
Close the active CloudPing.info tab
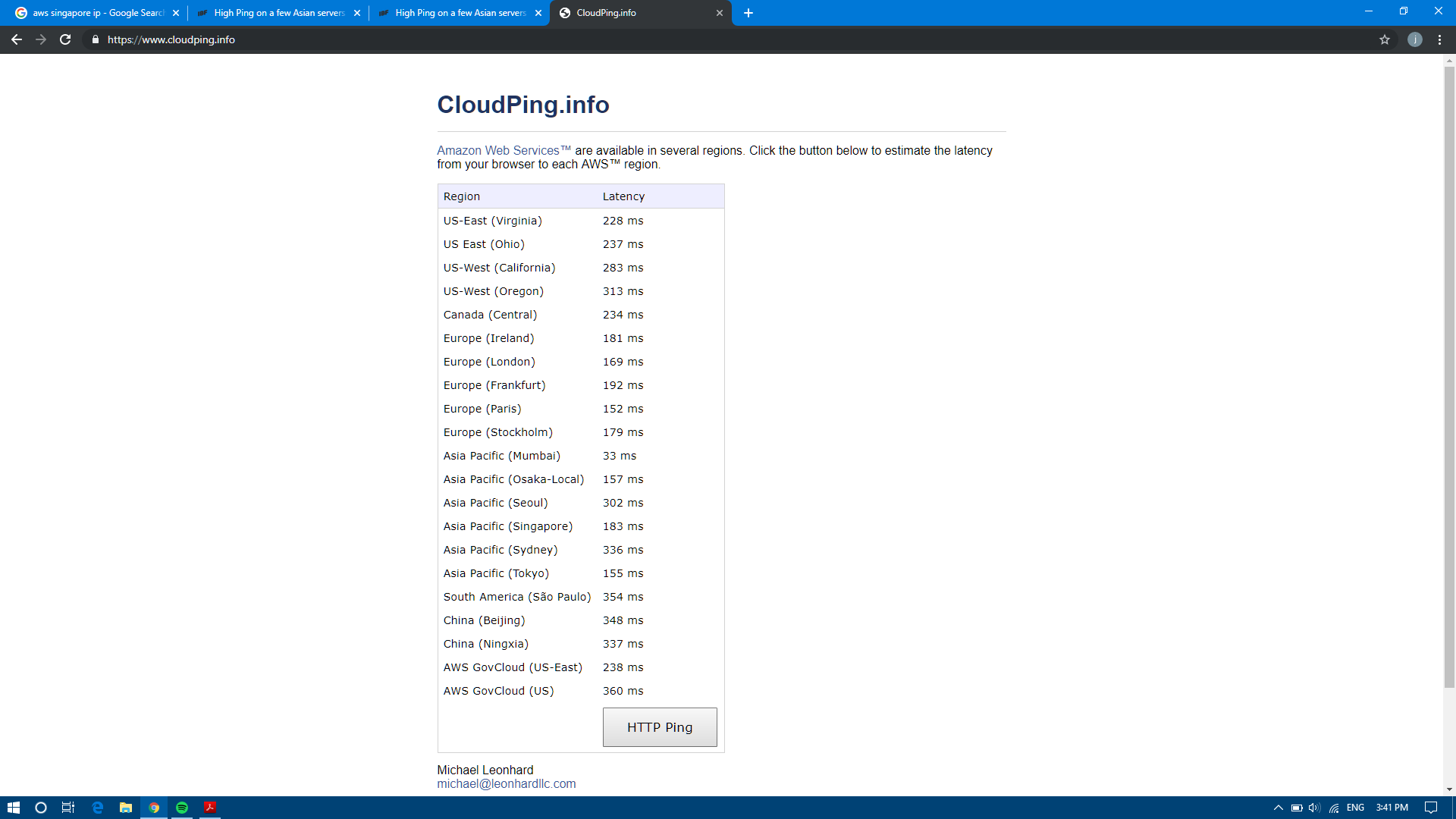coord(720,13)
